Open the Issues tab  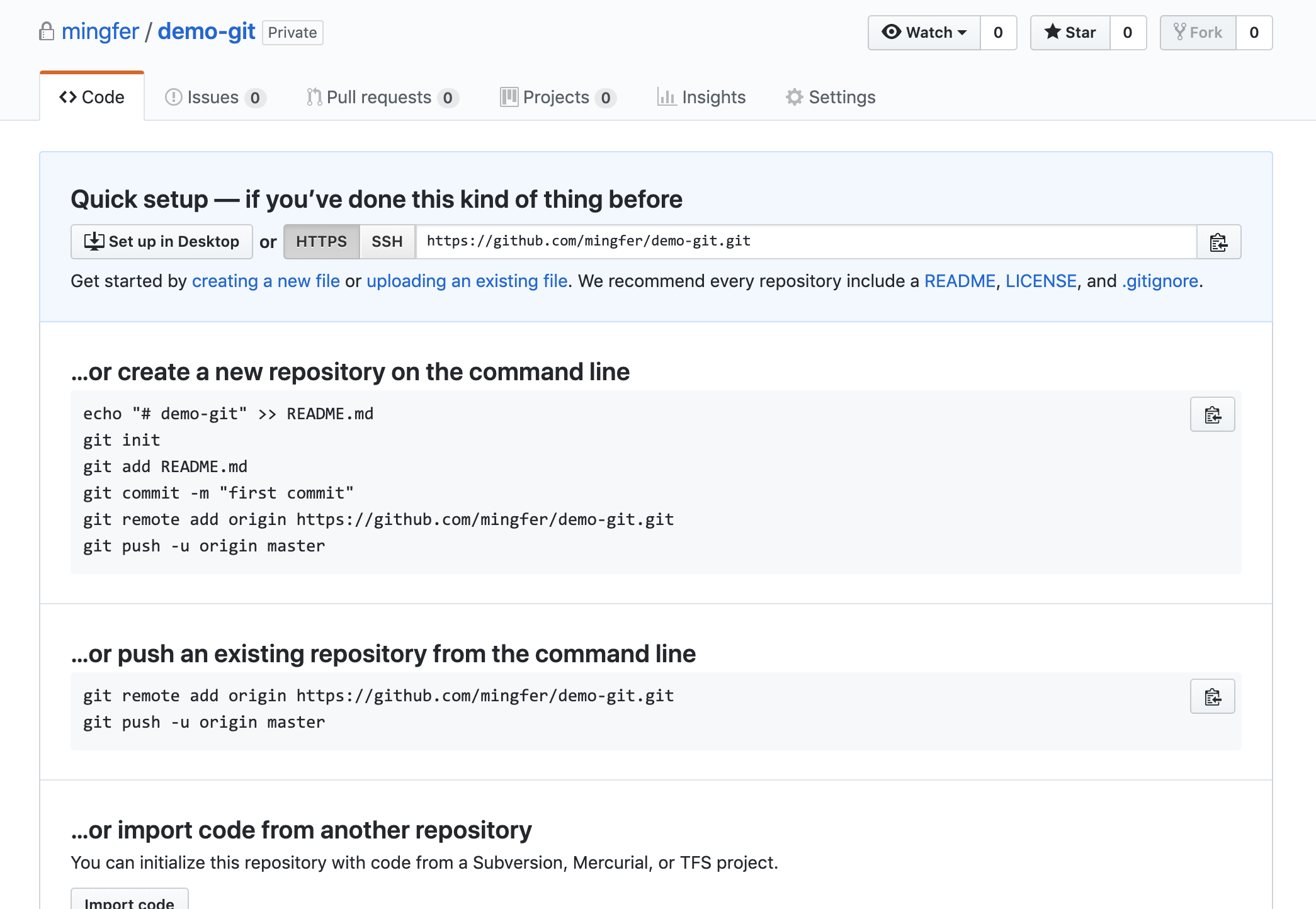pyautogui.click(x=215, y=97)
